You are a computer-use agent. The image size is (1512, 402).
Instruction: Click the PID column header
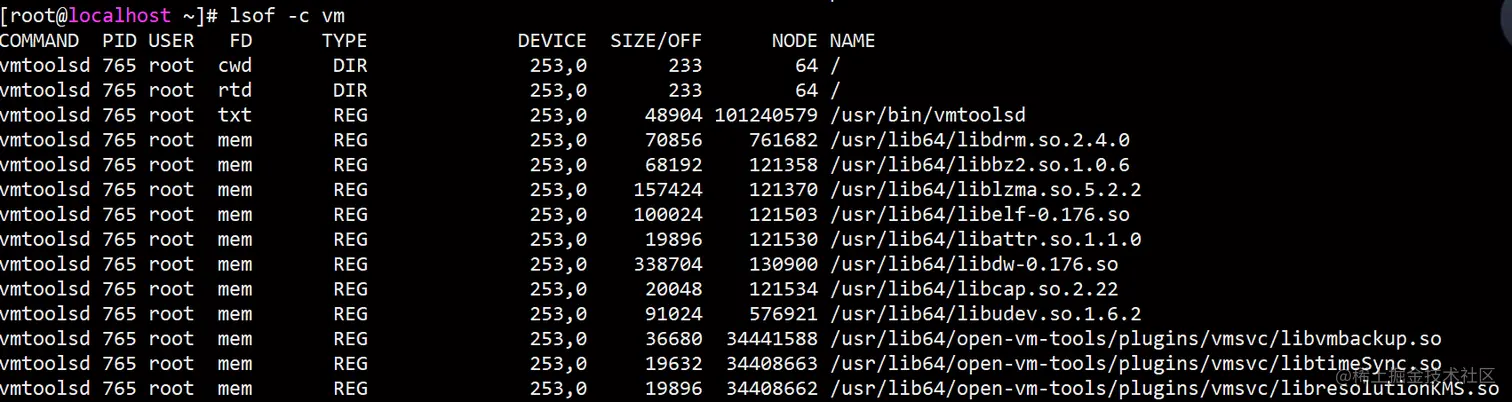pos(120,41)
